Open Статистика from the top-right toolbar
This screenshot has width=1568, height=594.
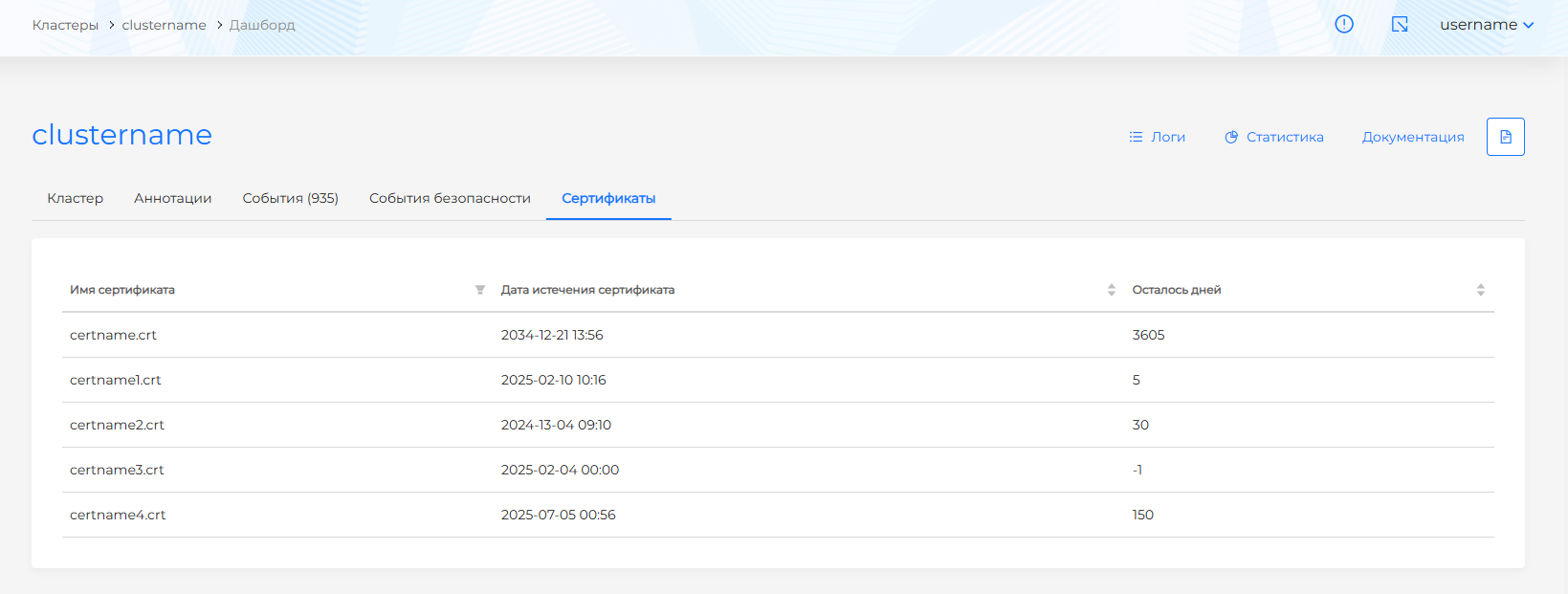[1274, 137]
